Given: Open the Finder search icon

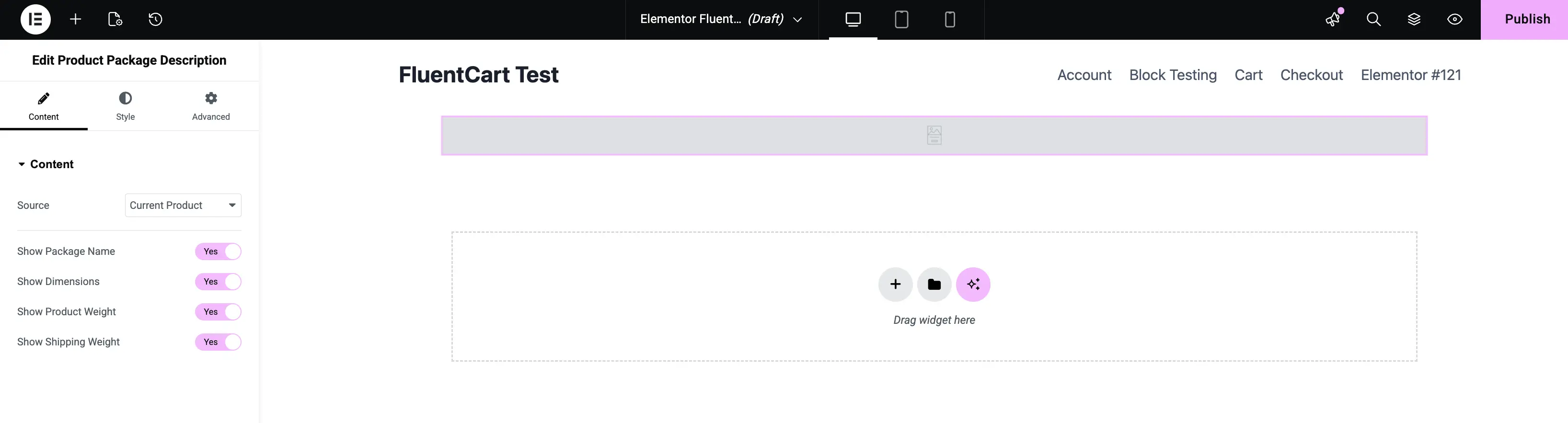Looking at the screenshot, I should click(1373, 20).
